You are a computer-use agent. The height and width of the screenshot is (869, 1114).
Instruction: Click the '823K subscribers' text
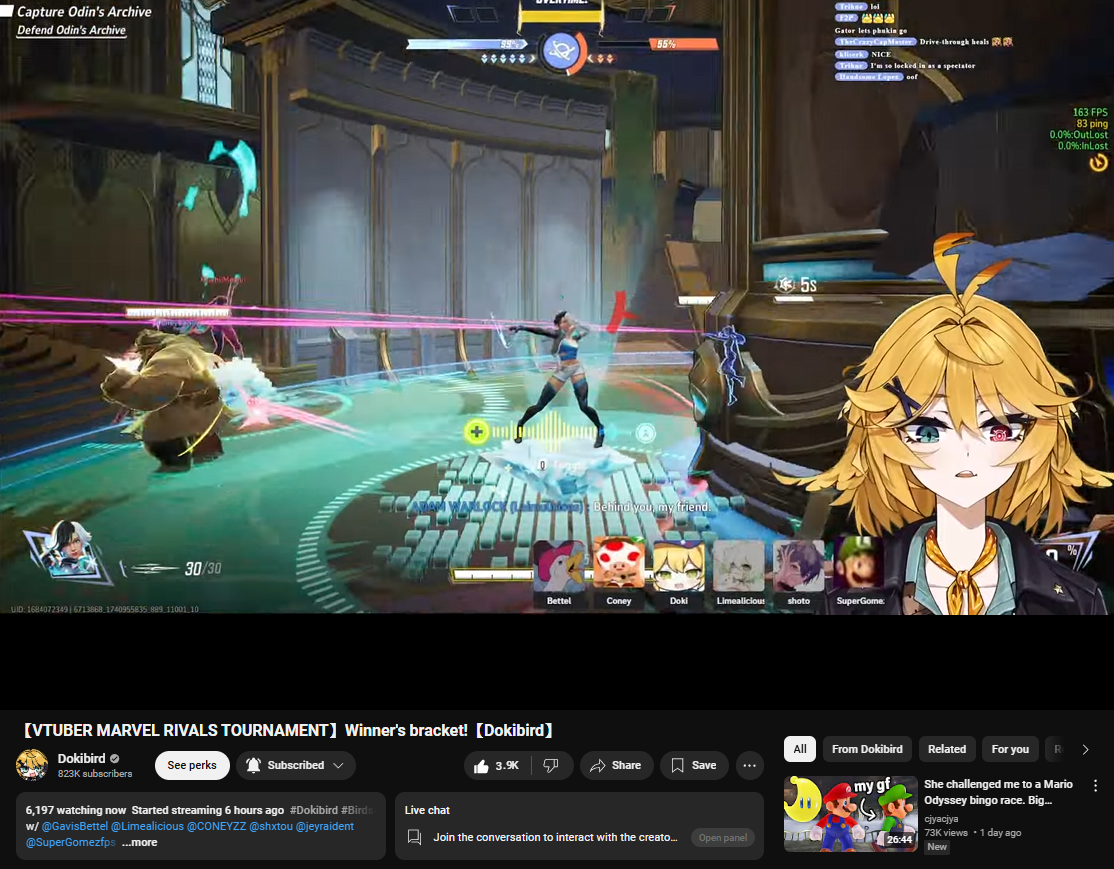pos(95,774)
